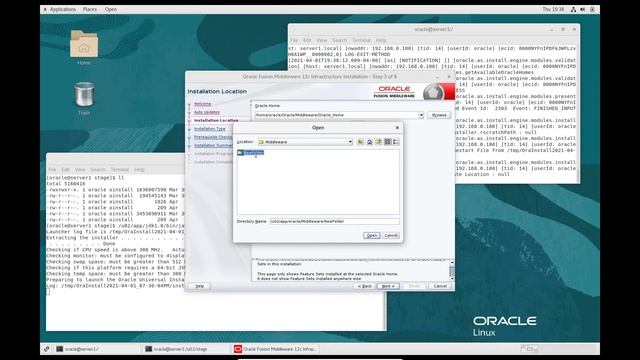Screen dimensions: 640x360
Task: Click the installer message pane scrollbar
Action: point(452,270)
